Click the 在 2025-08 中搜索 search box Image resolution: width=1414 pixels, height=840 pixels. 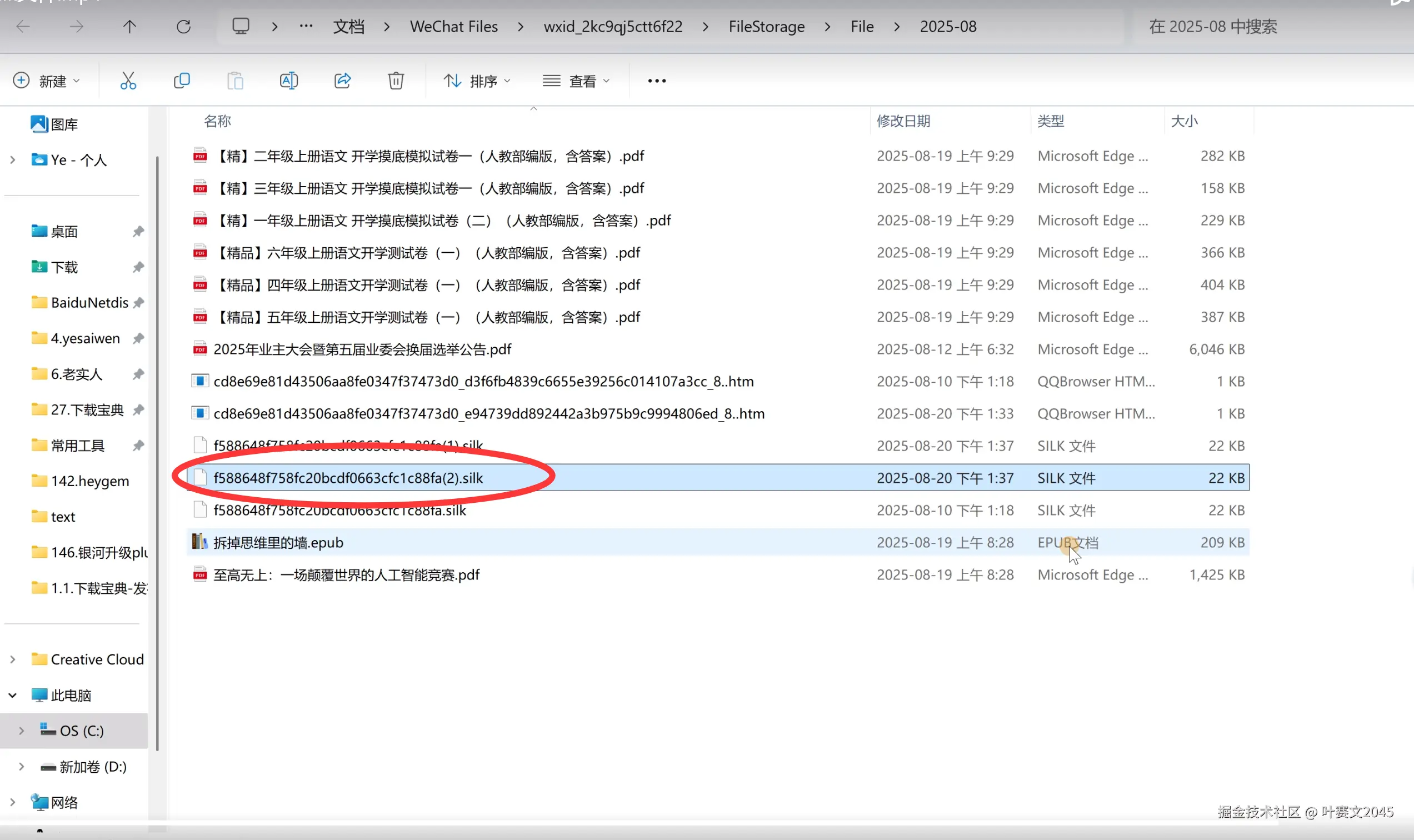(x=1212, y=27)
